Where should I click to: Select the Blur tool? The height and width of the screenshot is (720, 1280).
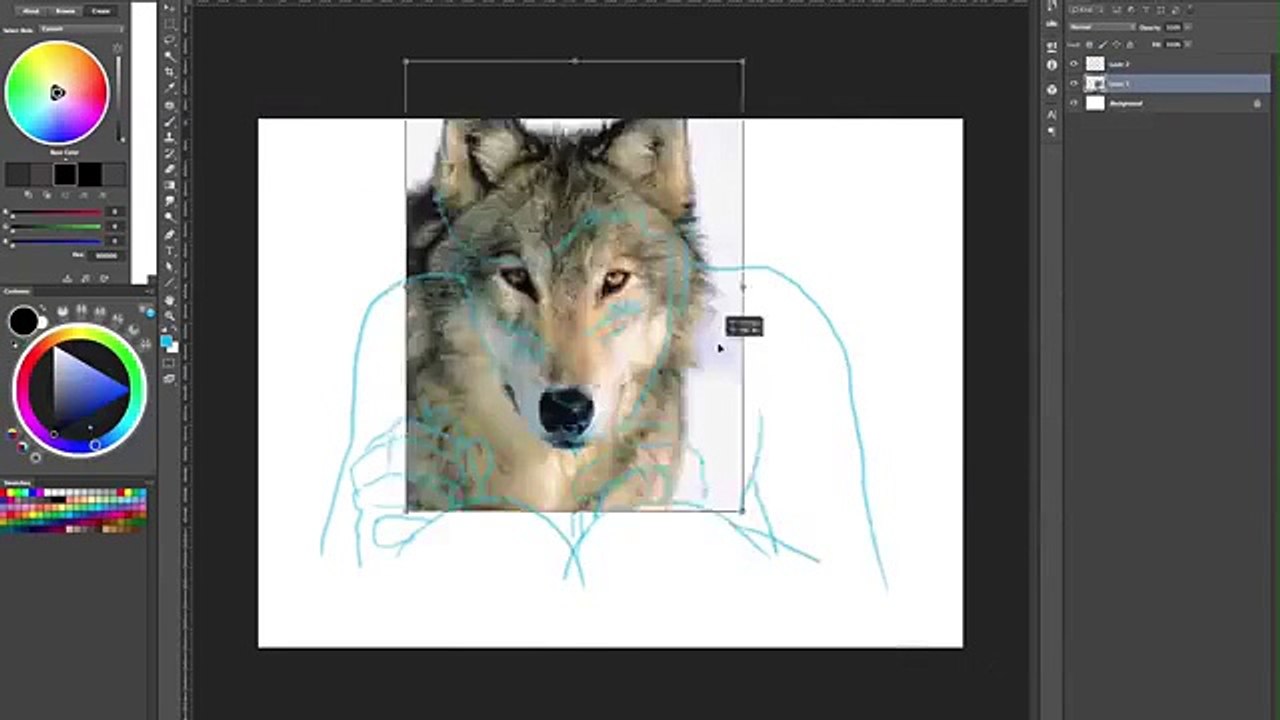pyautogui.click(x=170, y=201)
